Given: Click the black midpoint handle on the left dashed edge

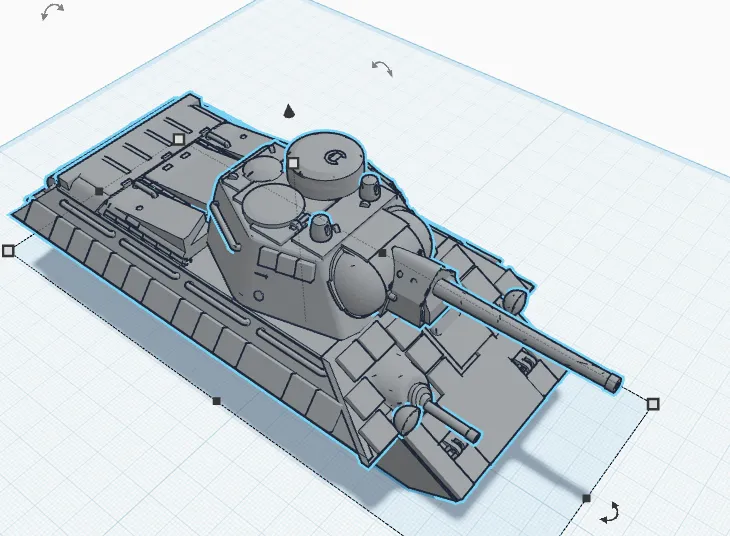Looking at the screenshot, I should click(x=216, y=400).
